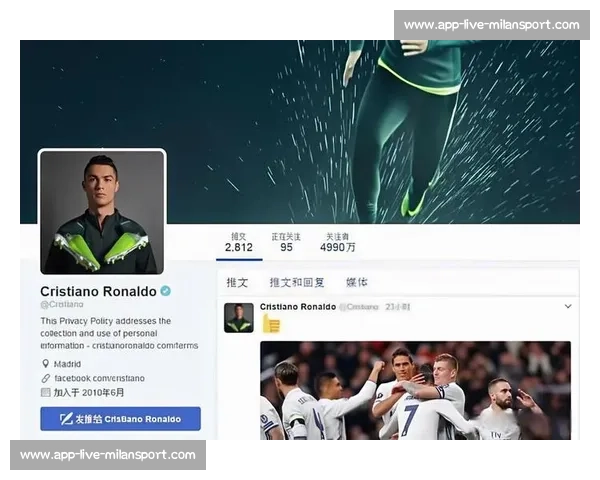Click the 加入于 2010年6月 join date text
Viewport: 600px width, 480px height.
89,392
